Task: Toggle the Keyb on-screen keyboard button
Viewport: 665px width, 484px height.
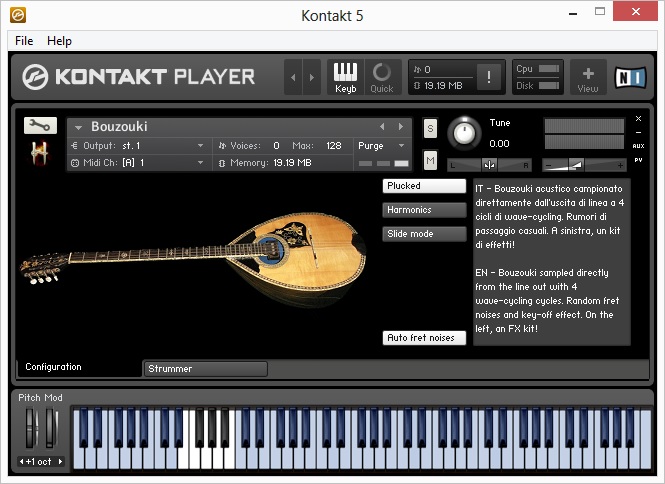Action: 345,77
